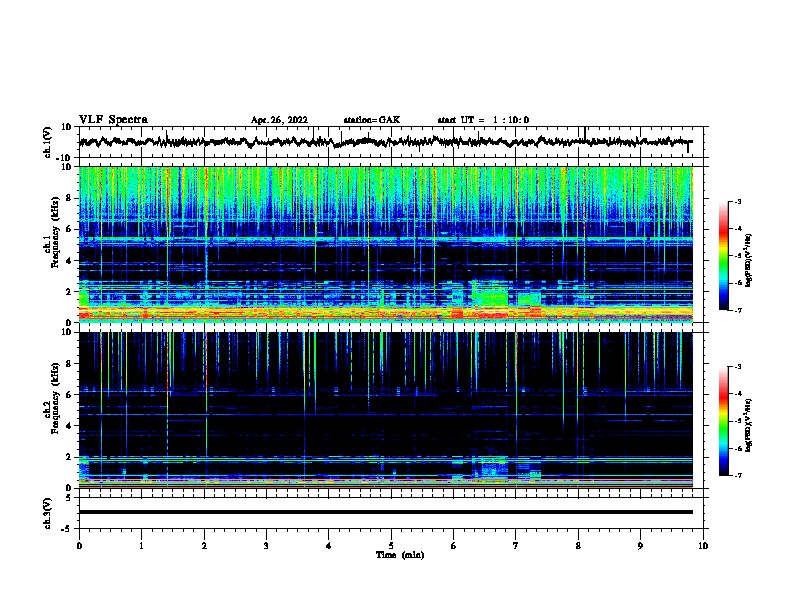Click the "-7" tick on ch.1 color bar
Viewport: 792px width, 612px height.
[x=737, y=310]
